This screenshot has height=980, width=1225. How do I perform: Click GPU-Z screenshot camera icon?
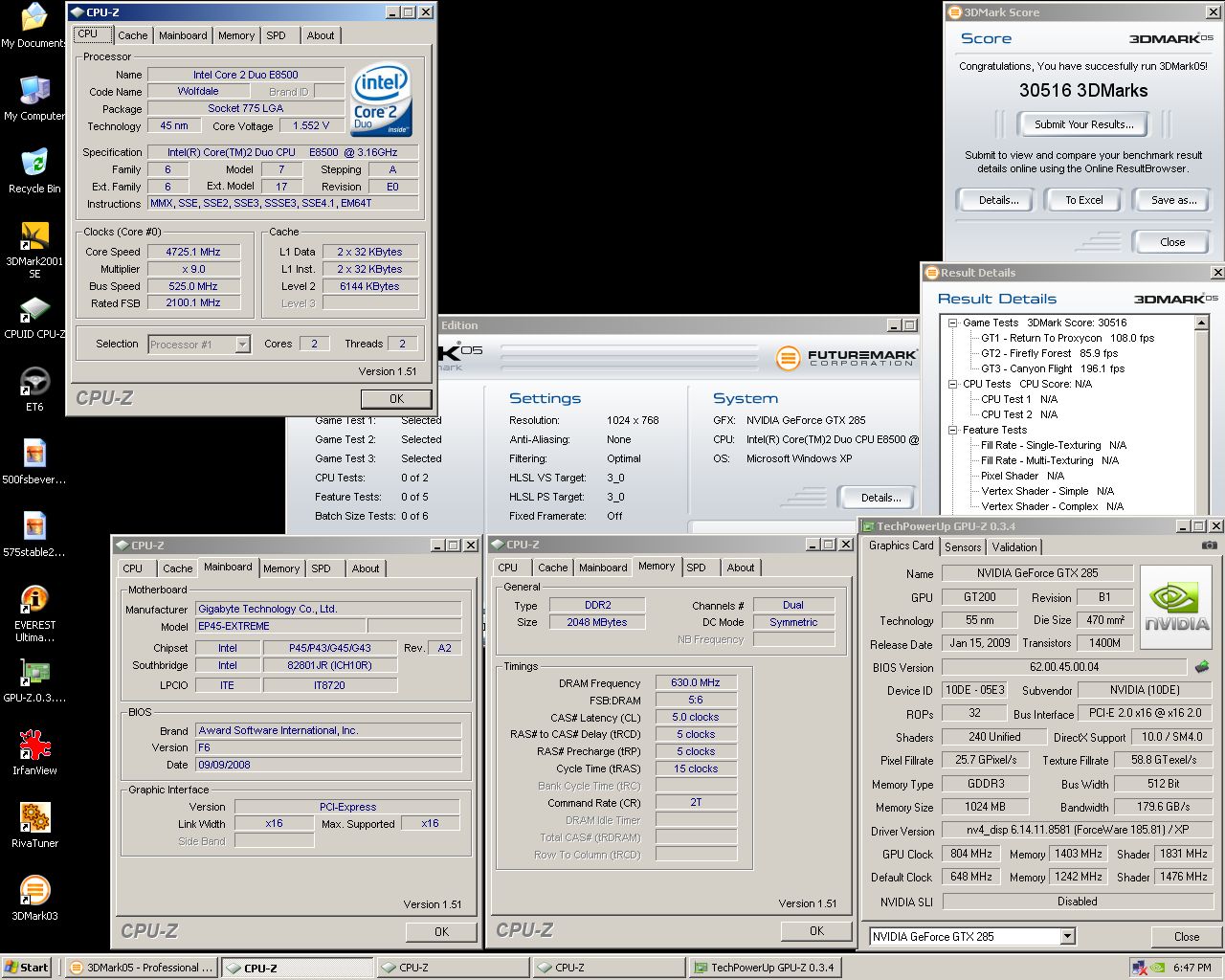1210,546
